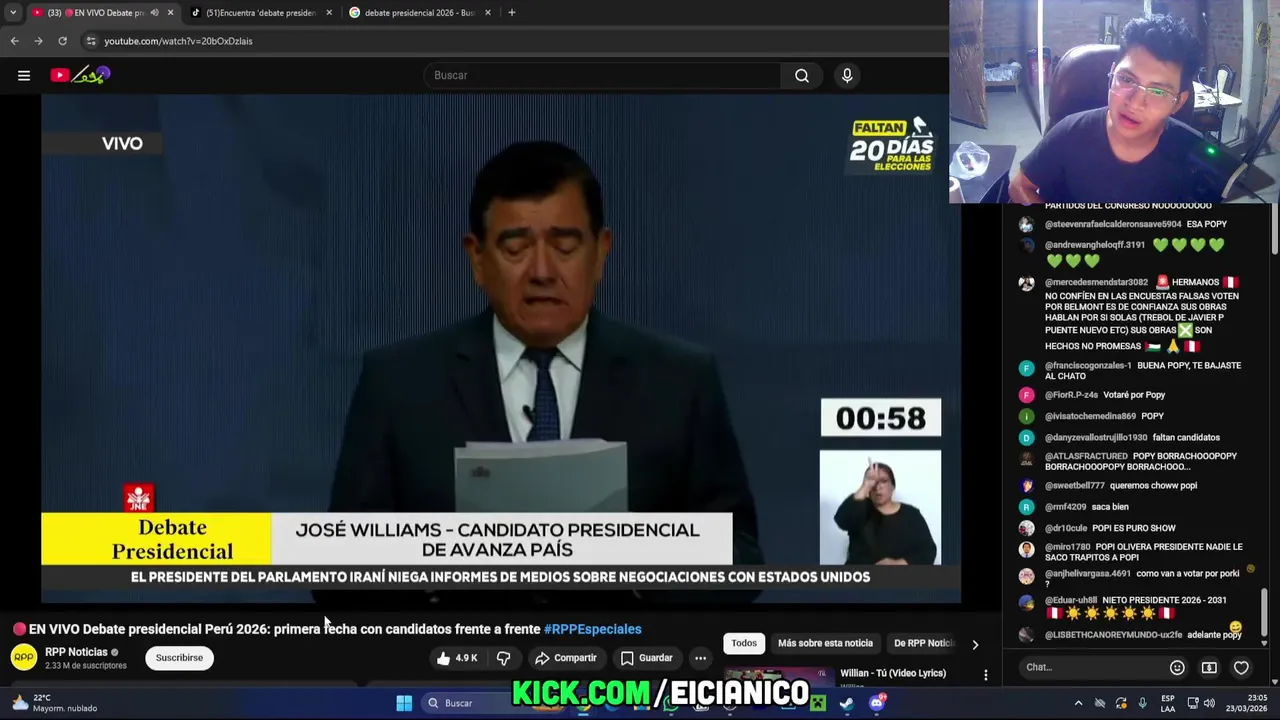View site information icon in the address bar
The height and width of the screenshot is (720, 1280).
click(x=91, y=41)
